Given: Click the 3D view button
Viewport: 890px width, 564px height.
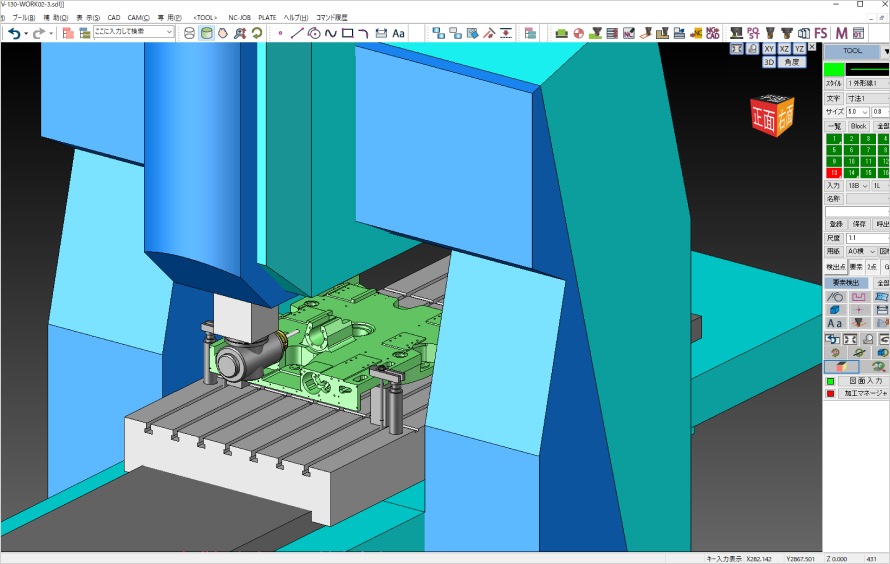Looking at the screenshot, I should coord(768,62).
